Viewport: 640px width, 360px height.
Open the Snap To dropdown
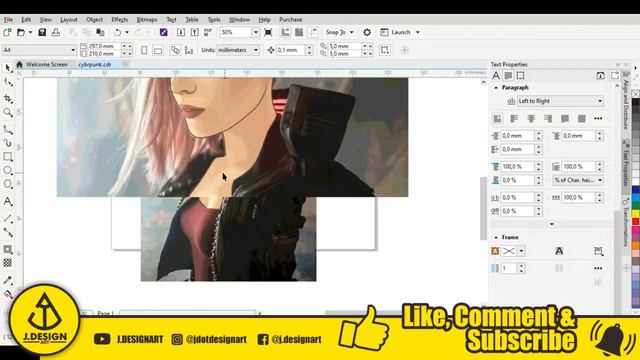351,32
